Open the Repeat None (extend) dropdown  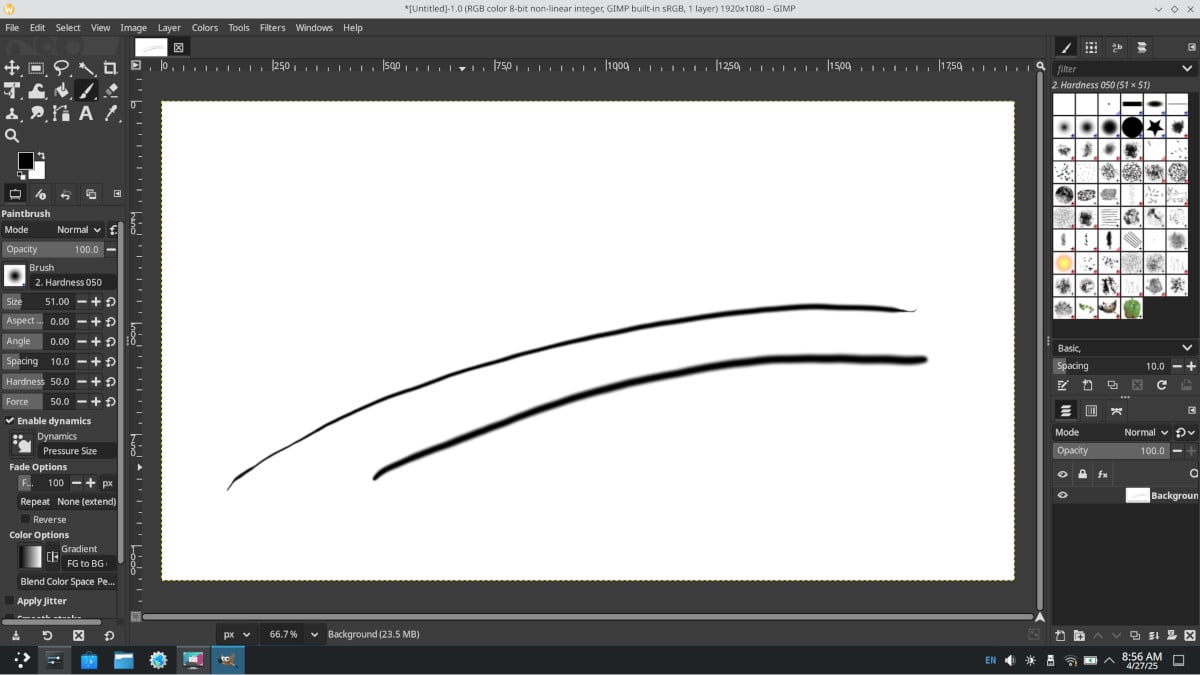68,502
